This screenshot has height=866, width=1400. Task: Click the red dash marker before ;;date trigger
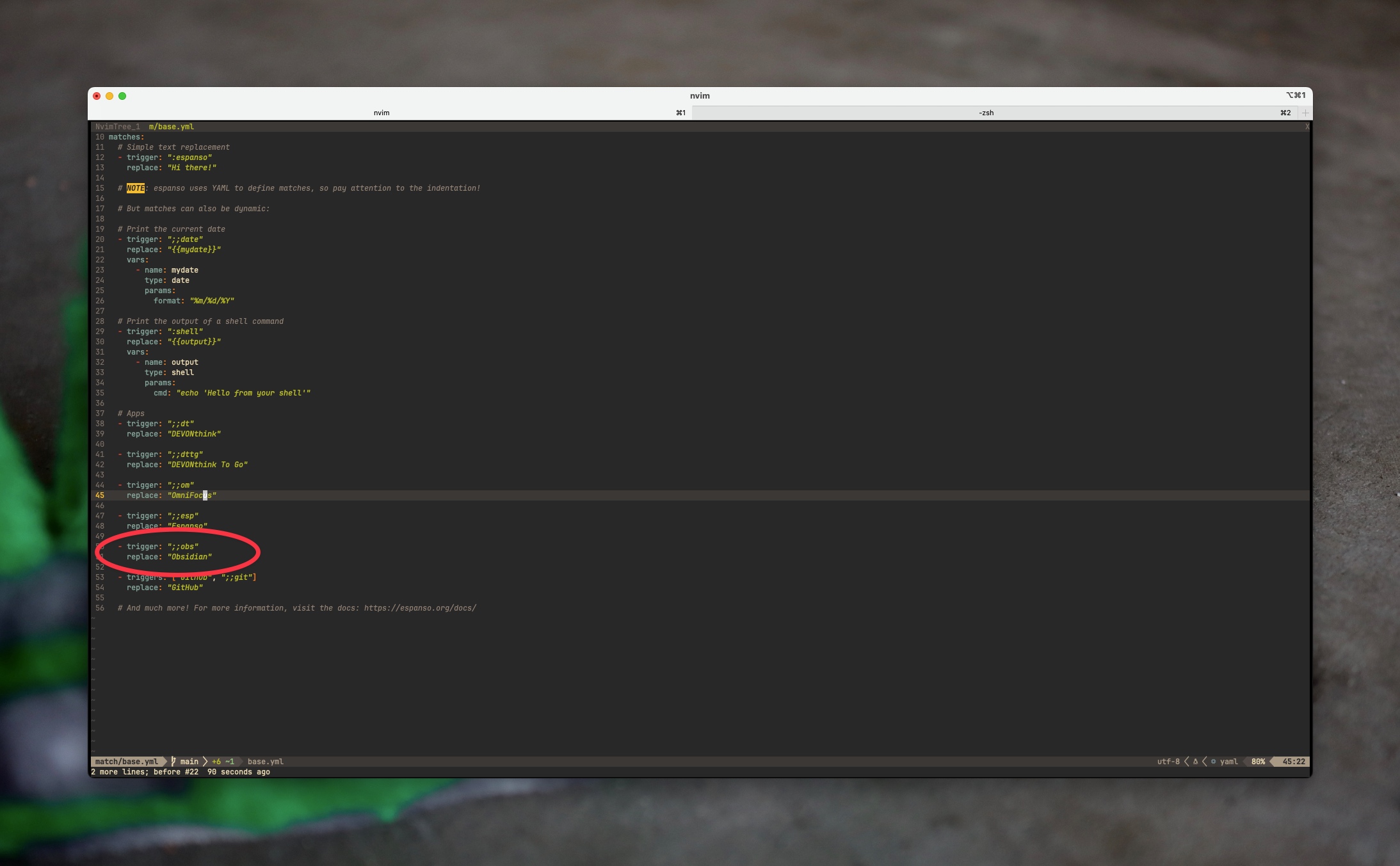120,239
